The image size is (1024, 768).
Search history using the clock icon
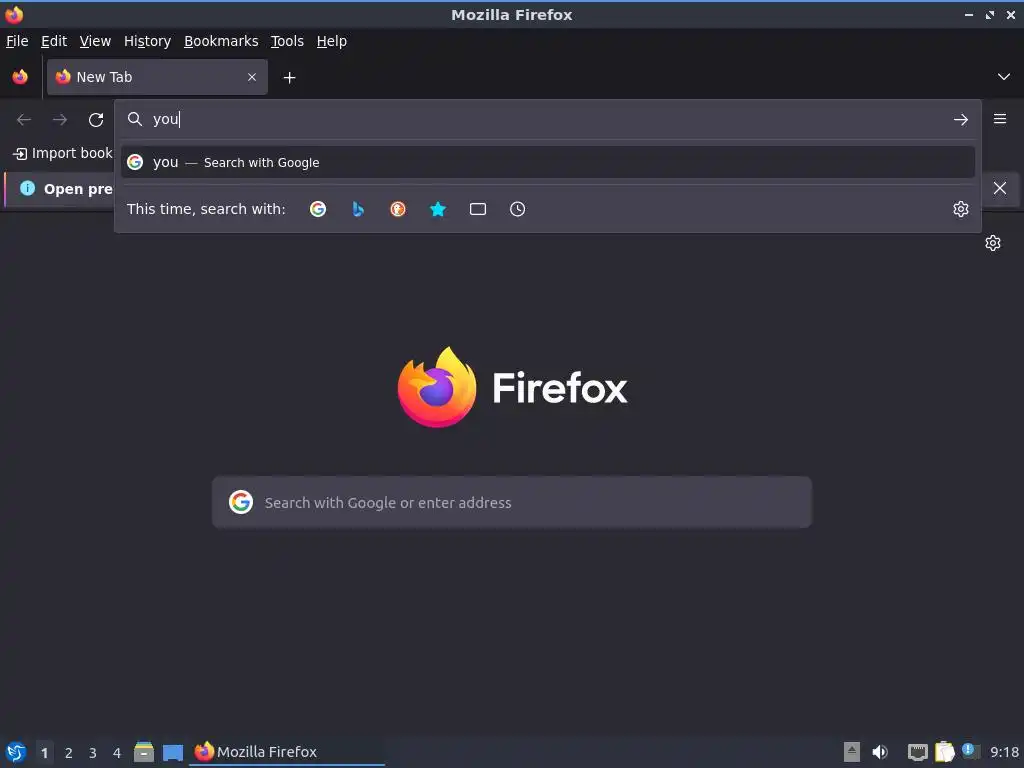point(517,209)
